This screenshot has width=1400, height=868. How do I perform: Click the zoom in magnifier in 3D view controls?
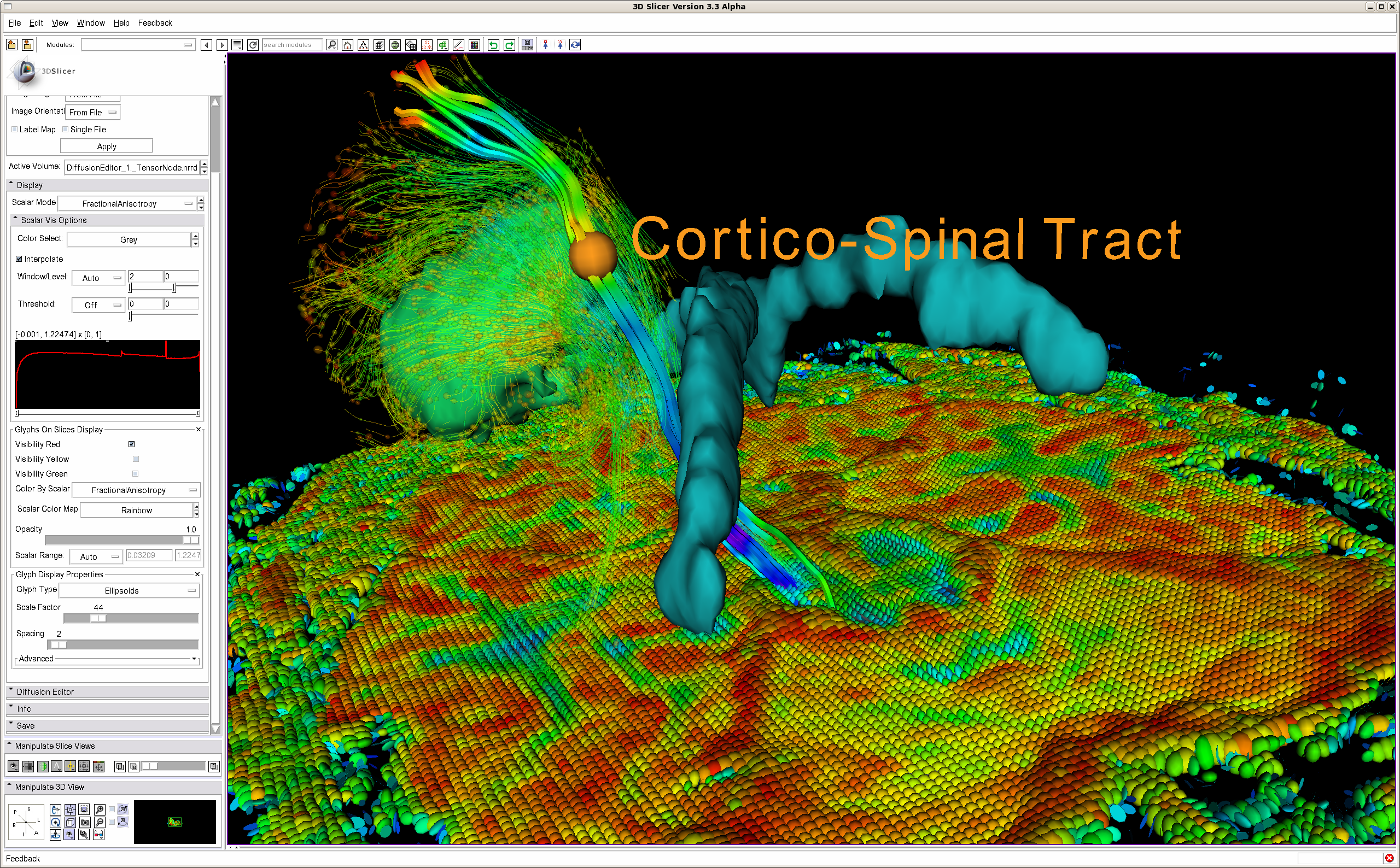click(x=100, y=810)
